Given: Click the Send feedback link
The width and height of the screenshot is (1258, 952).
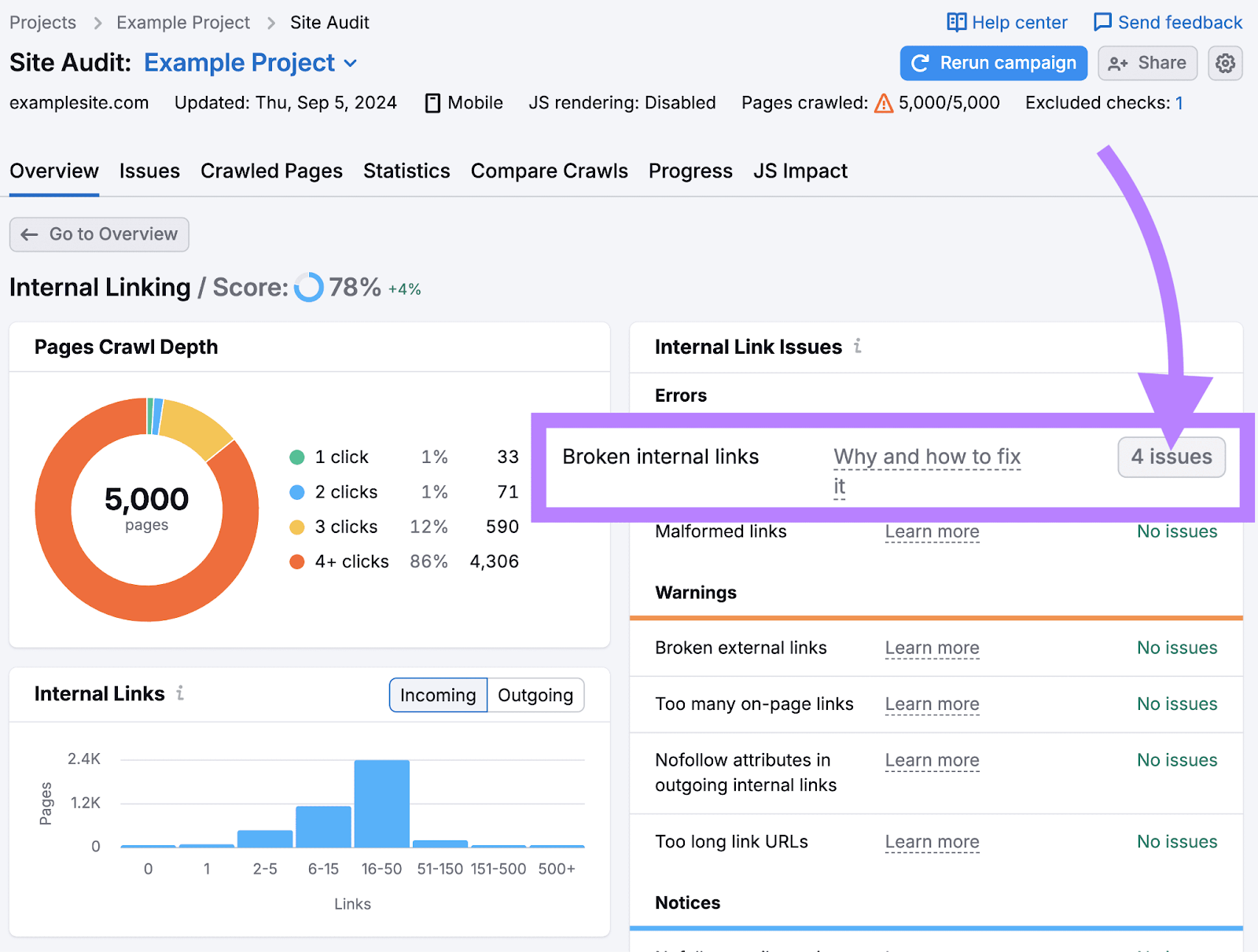Looking at the screenshot, I should tap(1180, 23).
